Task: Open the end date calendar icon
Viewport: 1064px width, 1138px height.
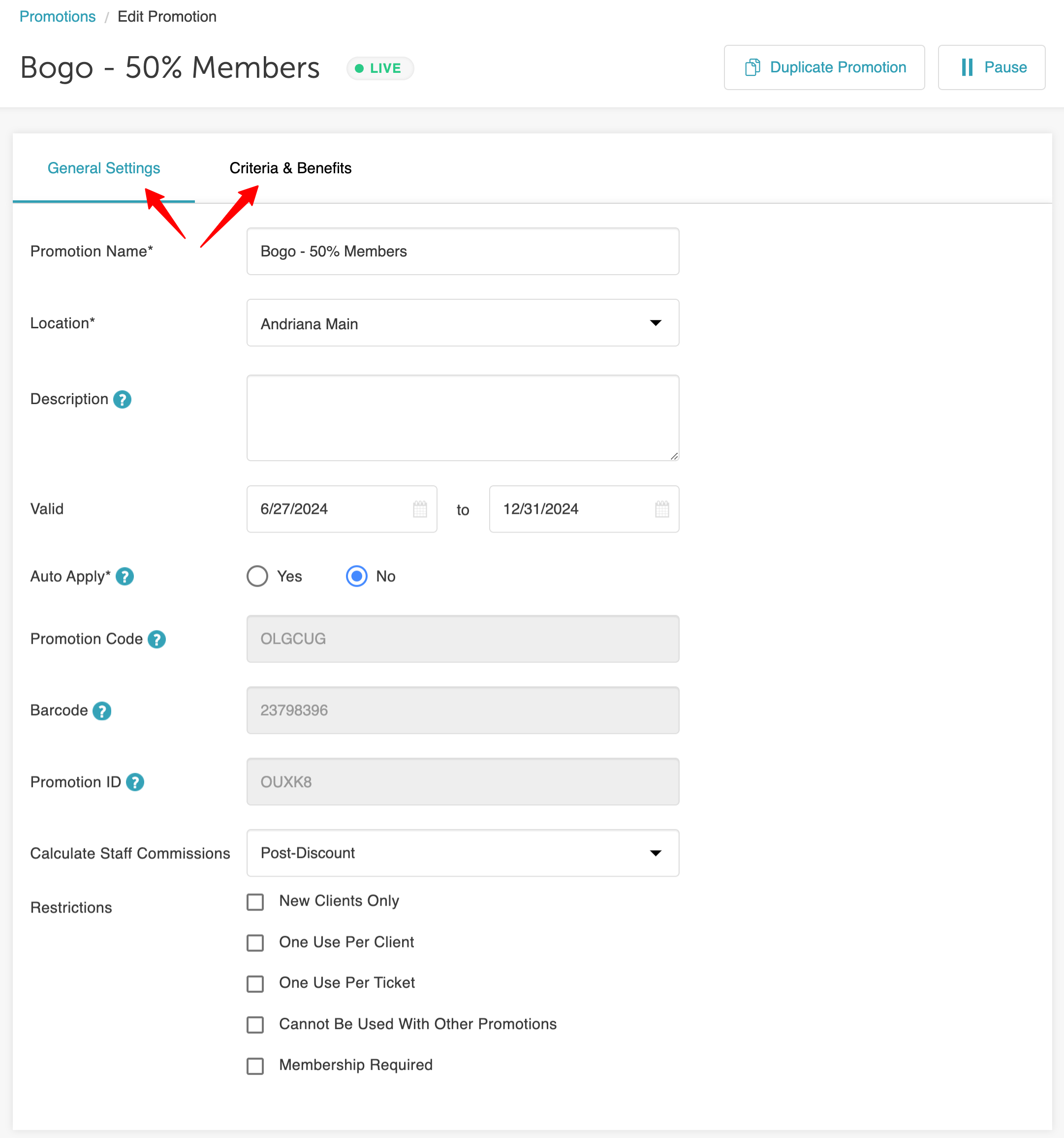Action: coord(661,509)
